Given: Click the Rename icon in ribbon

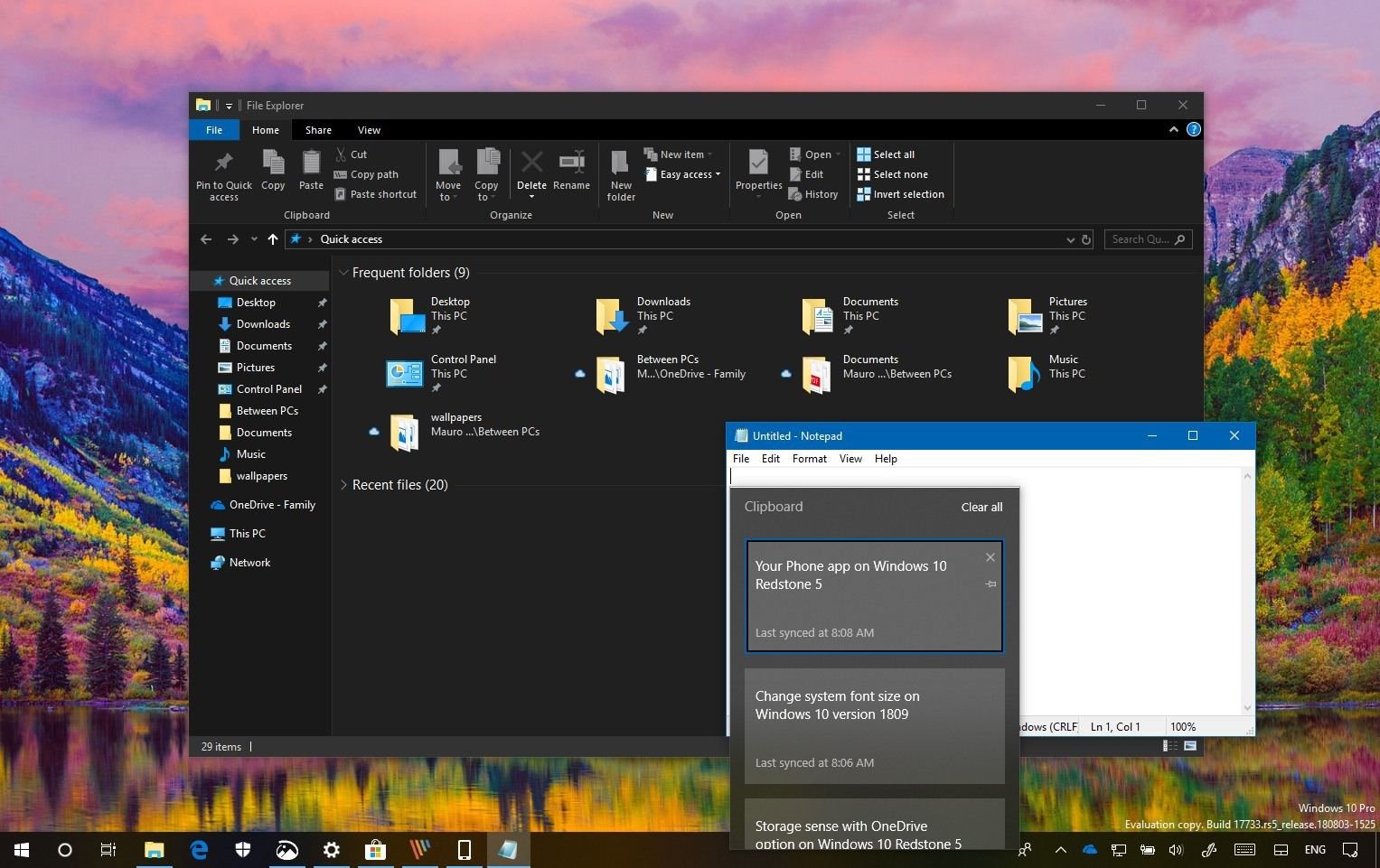Looking at the screenshot, I should [x=571, y=163].
